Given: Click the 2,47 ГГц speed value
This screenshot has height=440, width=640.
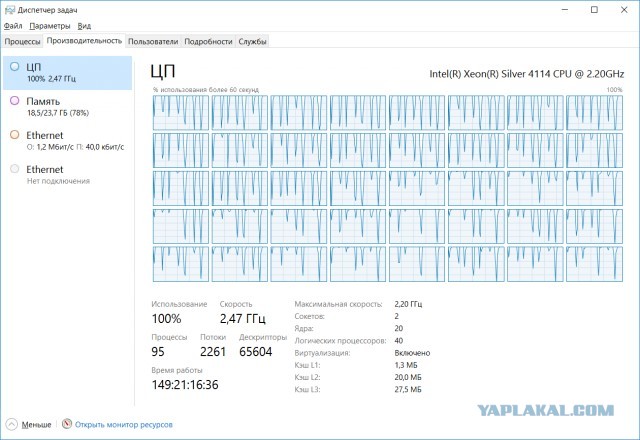Looking at the screenshot, I should click(243, 319).
